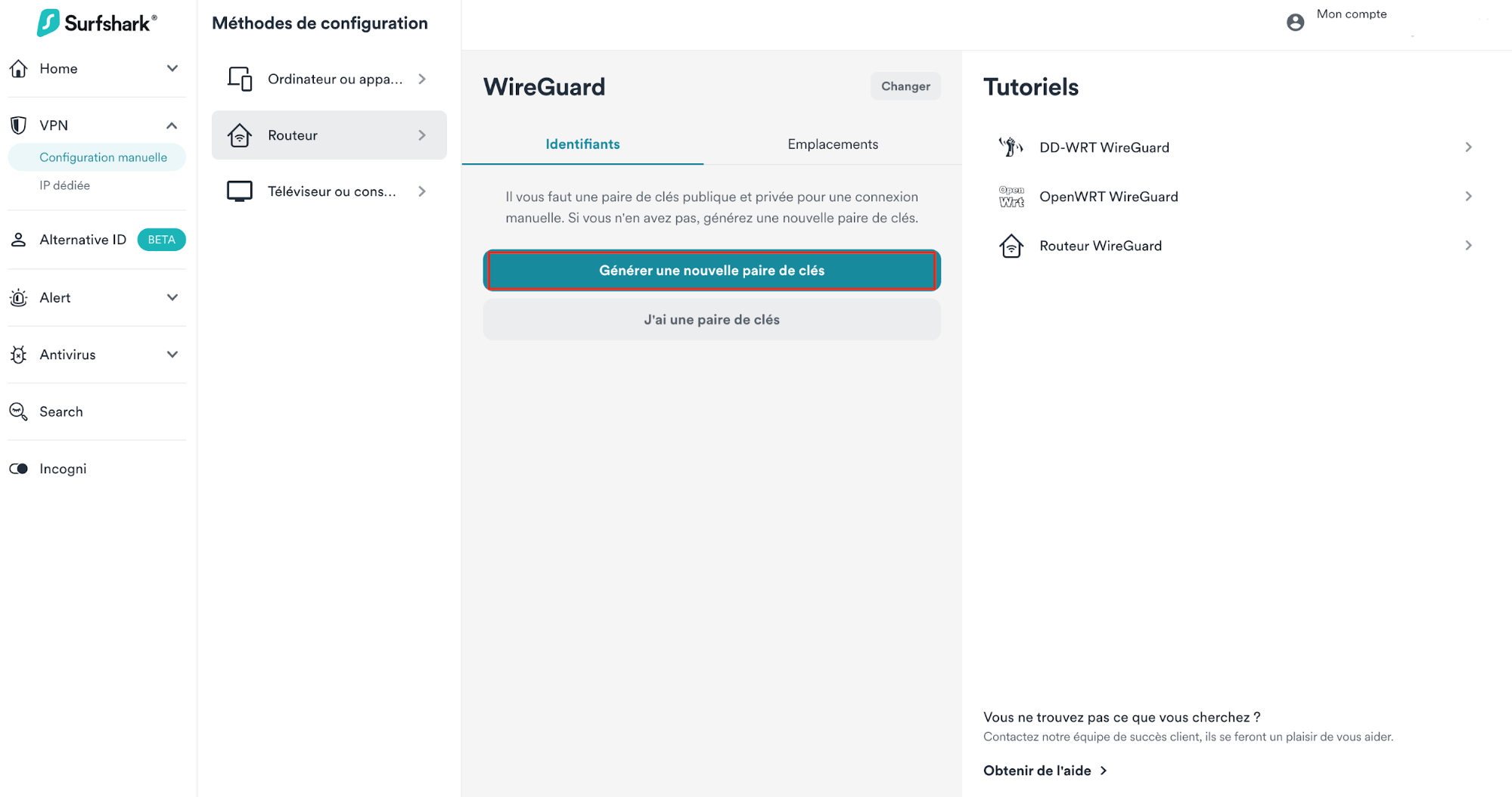Open Téléviseur ou console chevron arrow
Screen dimensions: 1512x797
(422, 191)
